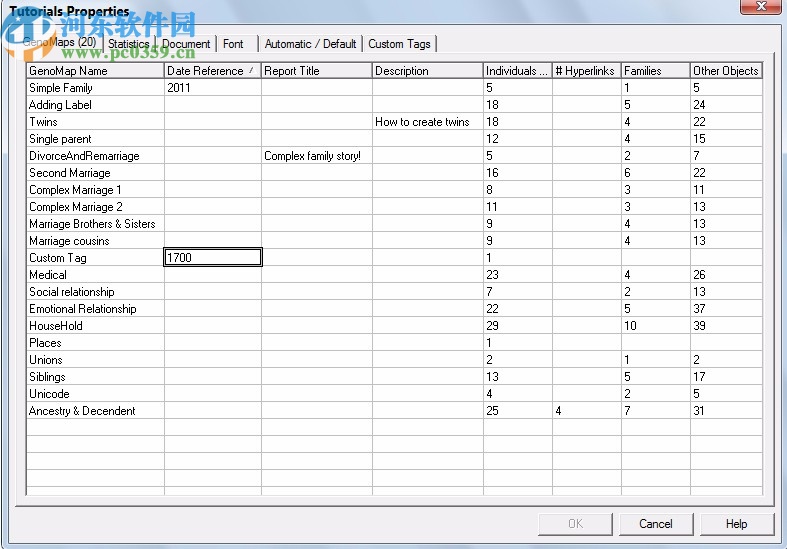Switch to the Font tab
This screenshot has width=787, height=549.
pos(233,44)
